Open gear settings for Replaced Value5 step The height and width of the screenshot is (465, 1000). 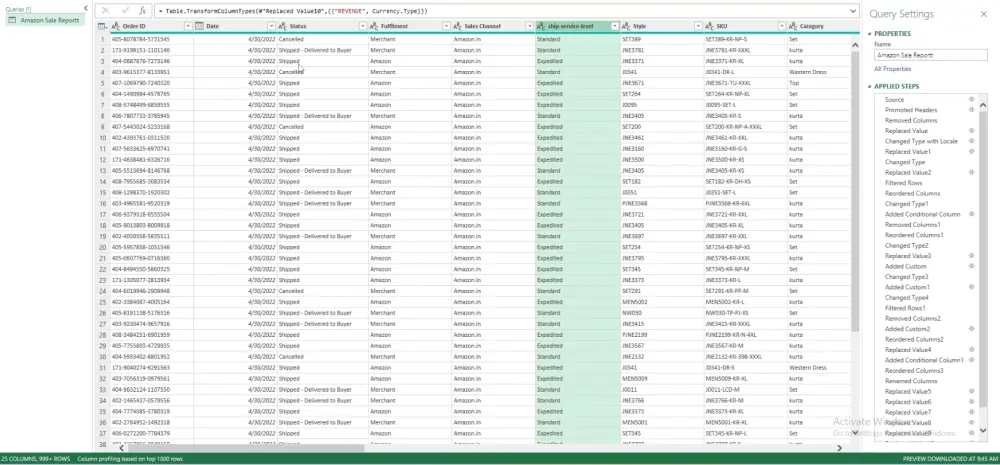(971, 391)
